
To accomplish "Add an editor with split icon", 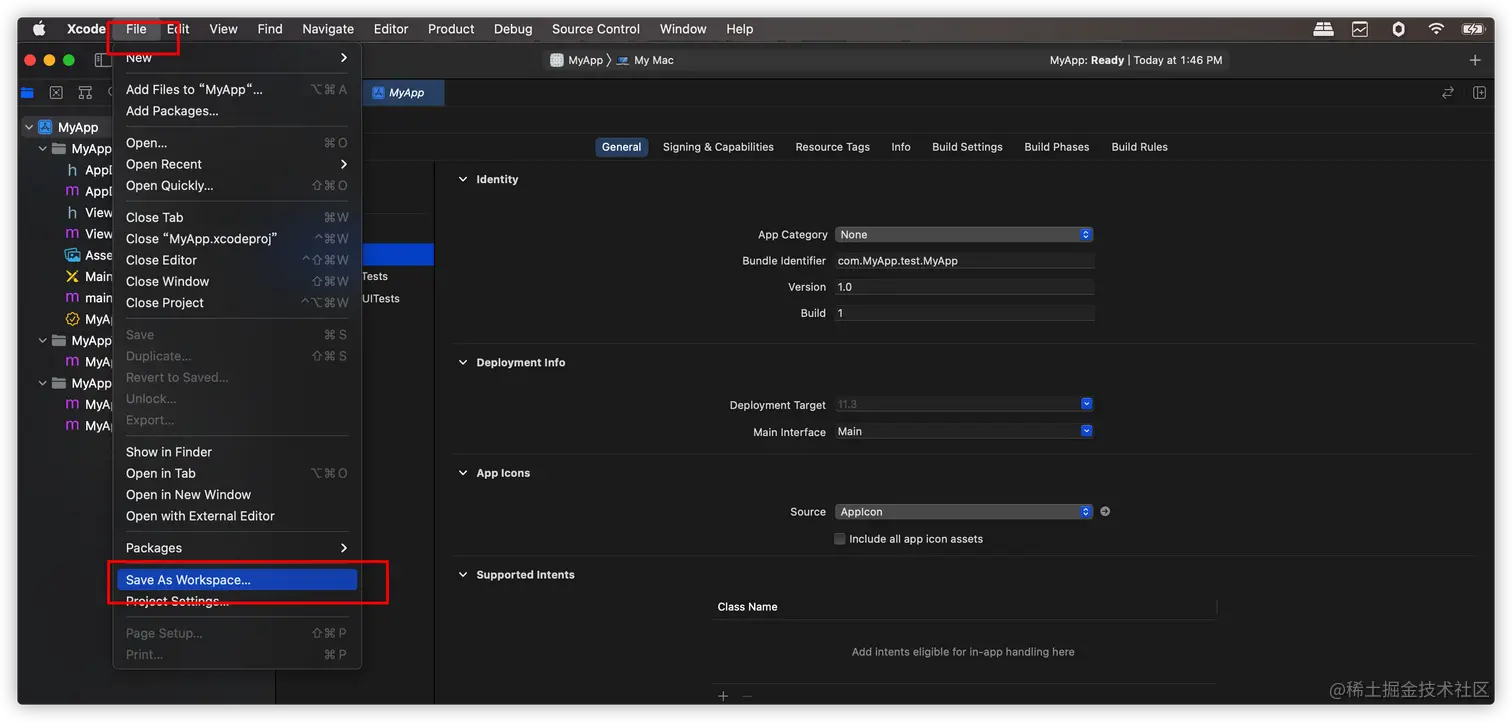I will pyautogui.click(x=1479, y=93).
